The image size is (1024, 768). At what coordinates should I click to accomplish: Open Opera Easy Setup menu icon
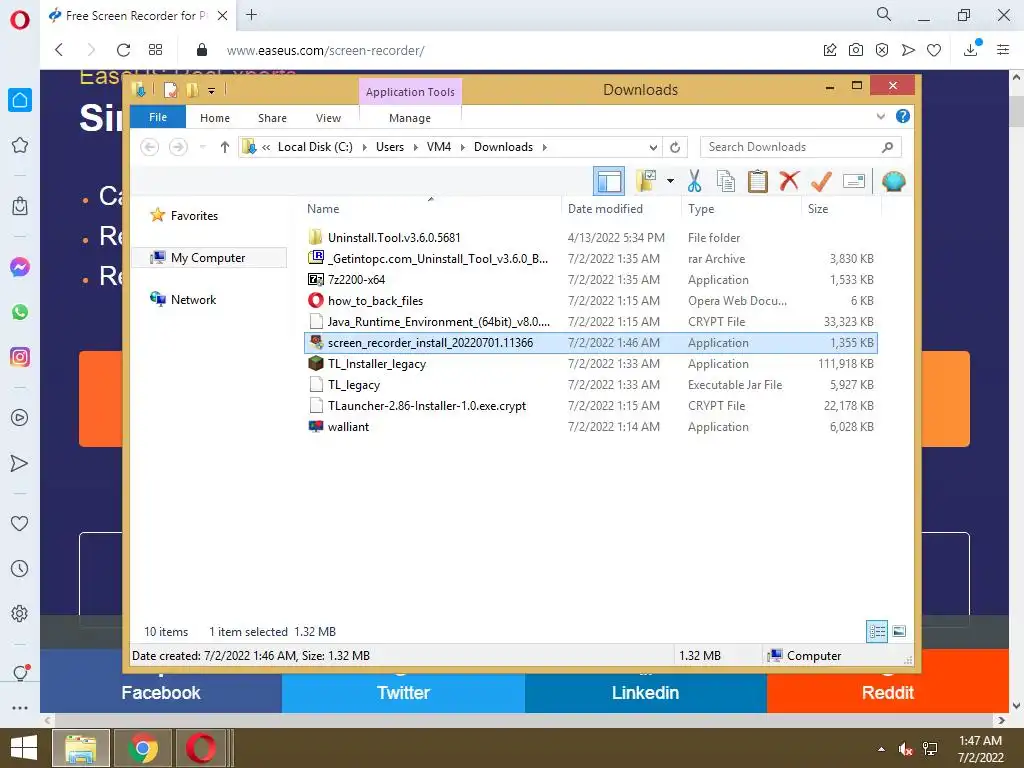(x=1003, y=50)
